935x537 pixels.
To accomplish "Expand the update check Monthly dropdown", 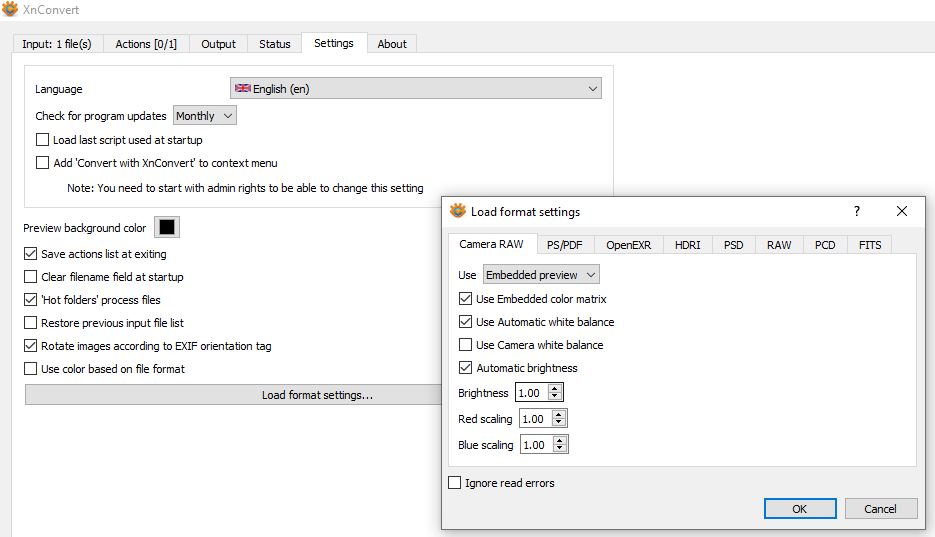I will [x=205, y=116].
